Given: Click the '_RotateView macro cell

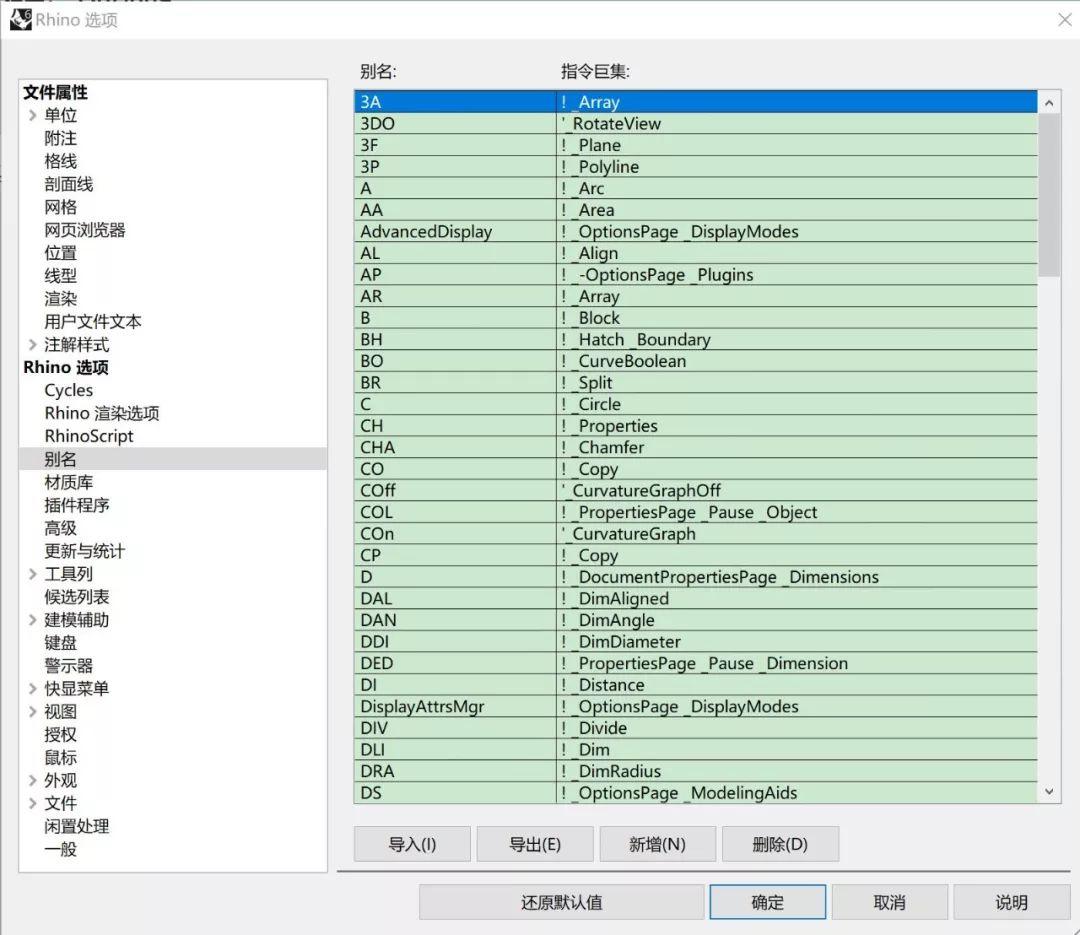Looking at the screenshot, I should tap(797, 123).
